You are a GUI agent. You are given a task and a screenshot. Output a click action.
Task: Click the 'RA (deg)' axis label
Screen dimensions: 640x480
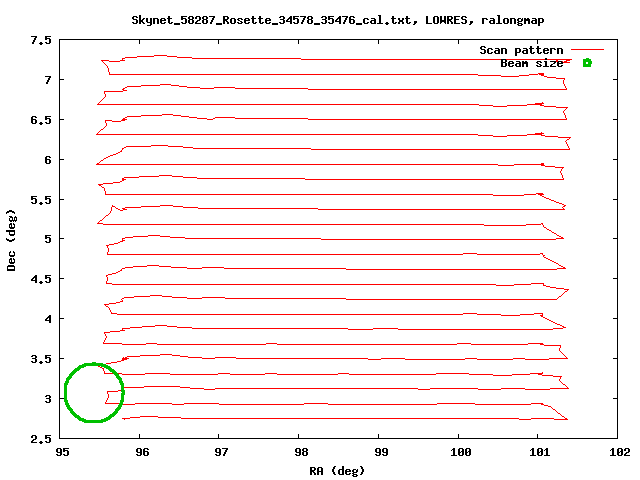[337, 471]
